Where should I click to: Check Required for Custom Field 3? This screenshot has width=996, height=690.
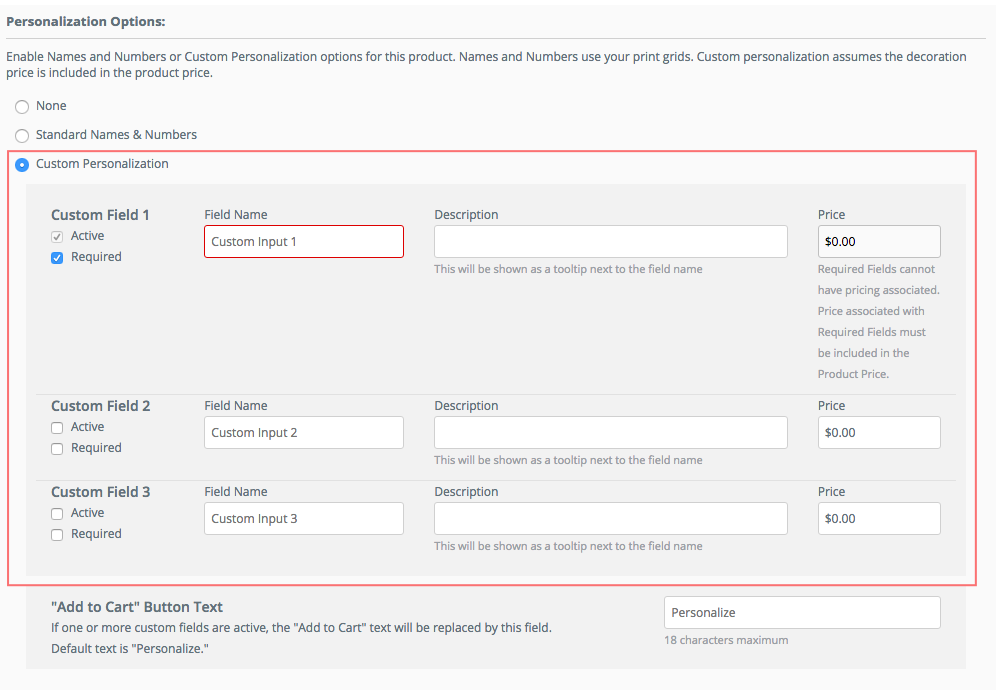[57, 534]
